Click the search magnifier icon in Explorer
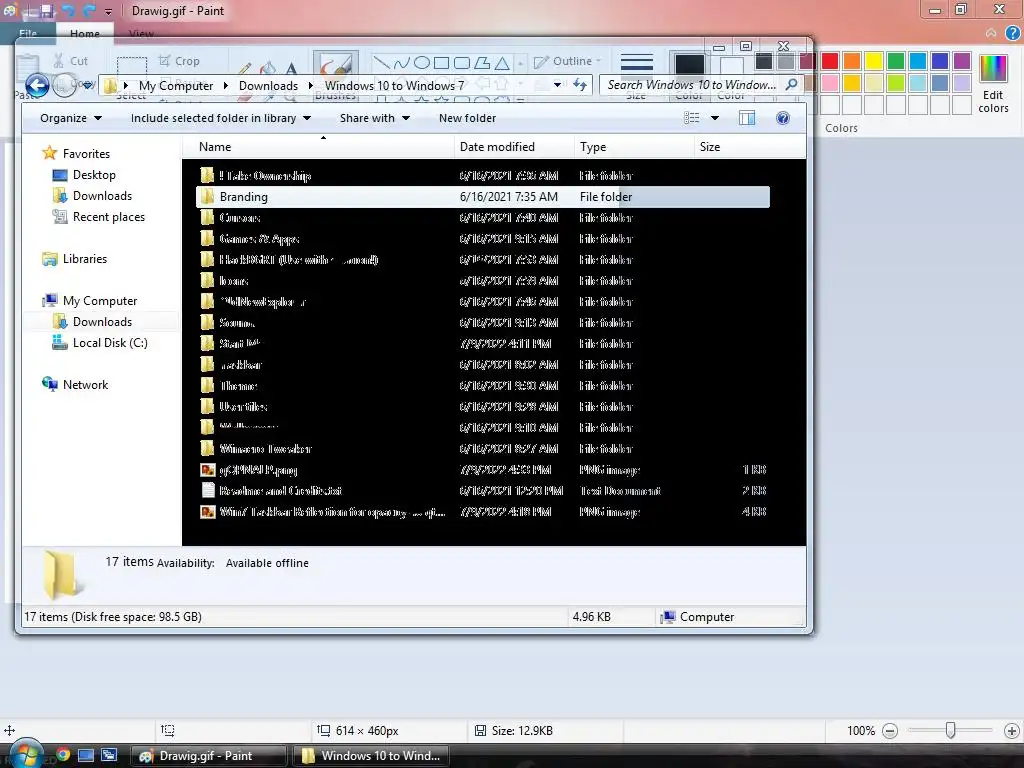This screenshot has width=1024, height=768. [792, 84]
